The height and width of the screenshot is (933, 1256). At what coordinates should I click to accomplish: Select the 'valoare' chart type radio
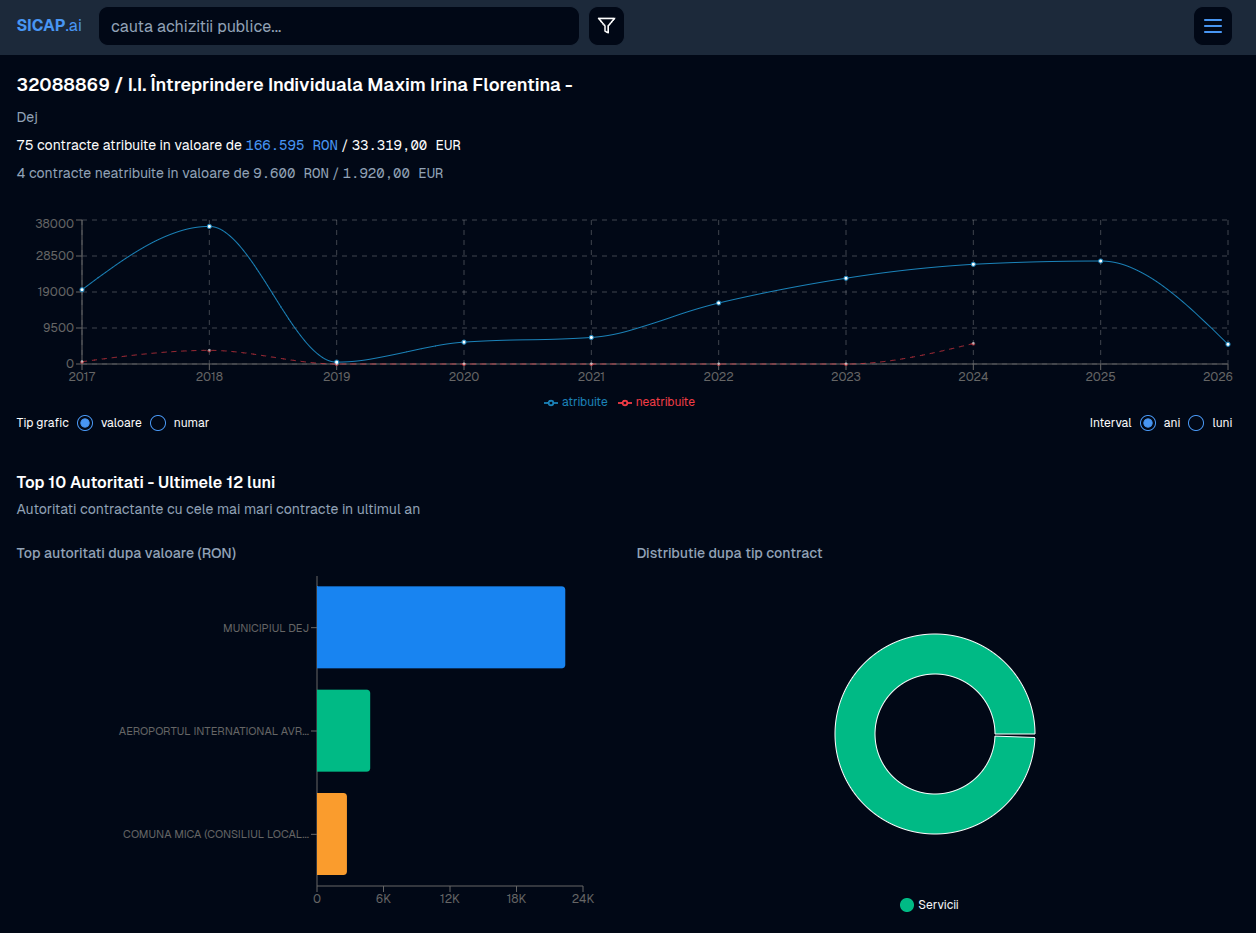(85, 423)
